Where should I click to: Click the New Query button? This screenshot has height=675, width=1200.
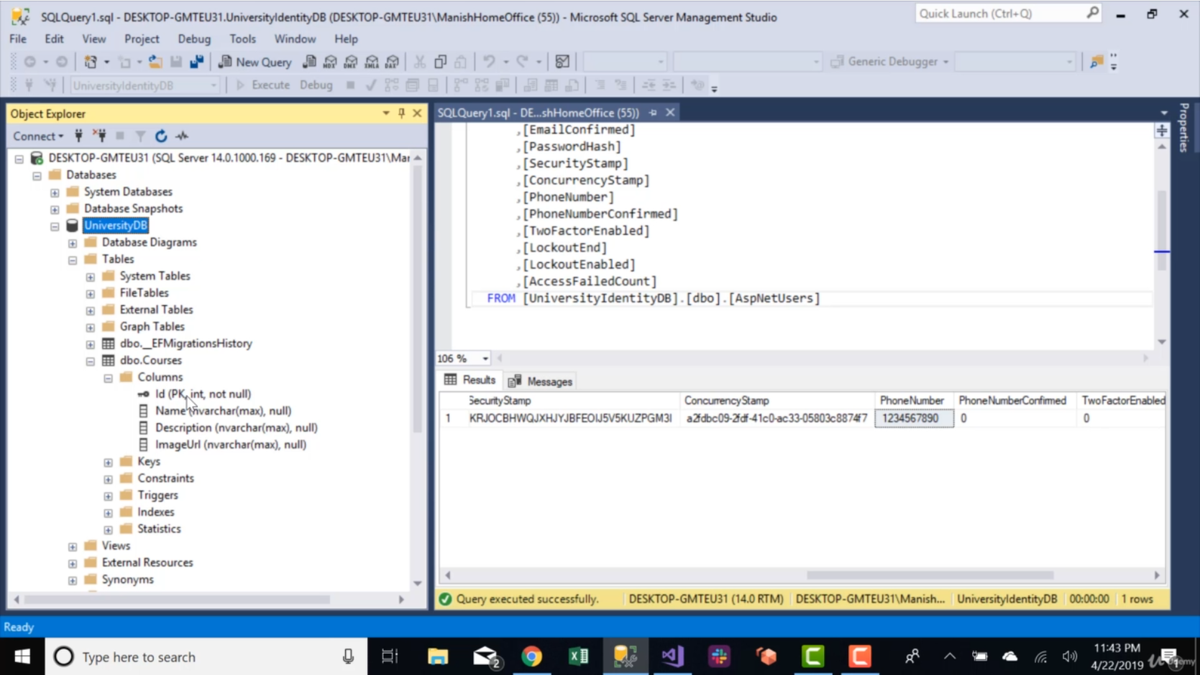[x=255, y=62]
